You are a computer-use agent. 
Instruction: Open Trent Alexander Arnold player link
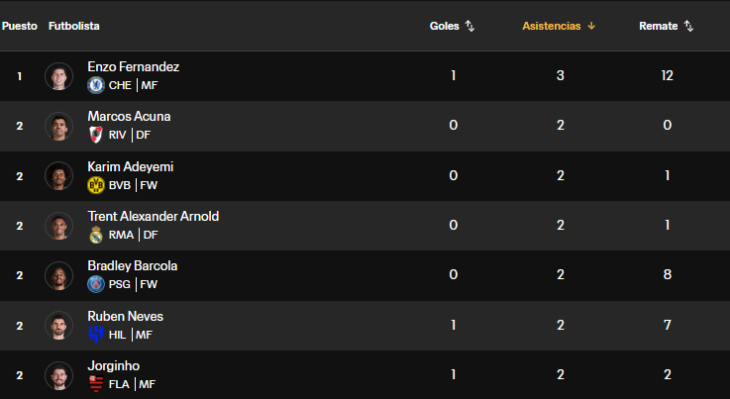pyautogui.click(x=153, y=216)
